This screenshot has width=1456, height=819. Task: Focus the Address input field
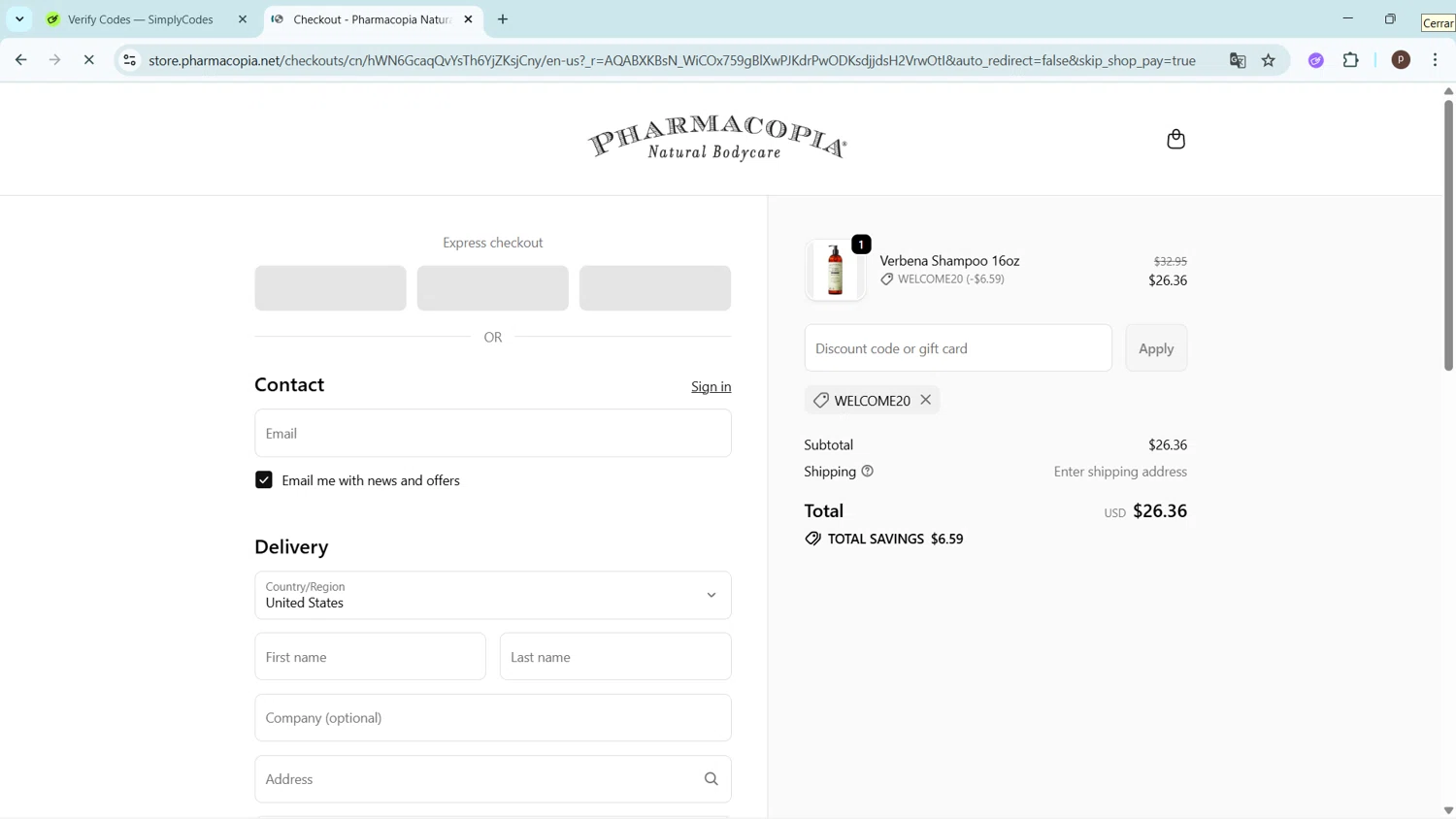[x=493, y=779]
